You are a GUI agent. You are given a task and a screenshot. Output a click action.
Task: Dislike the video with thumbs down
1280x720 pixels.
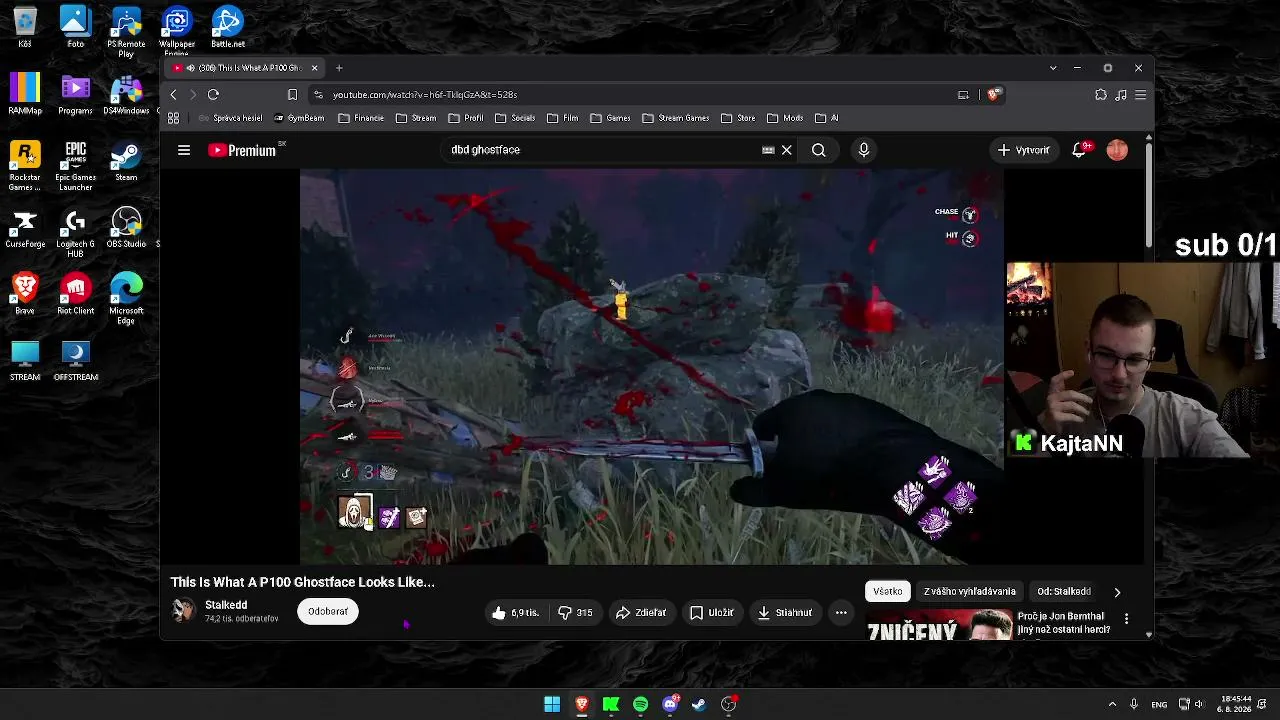(575, 613)
